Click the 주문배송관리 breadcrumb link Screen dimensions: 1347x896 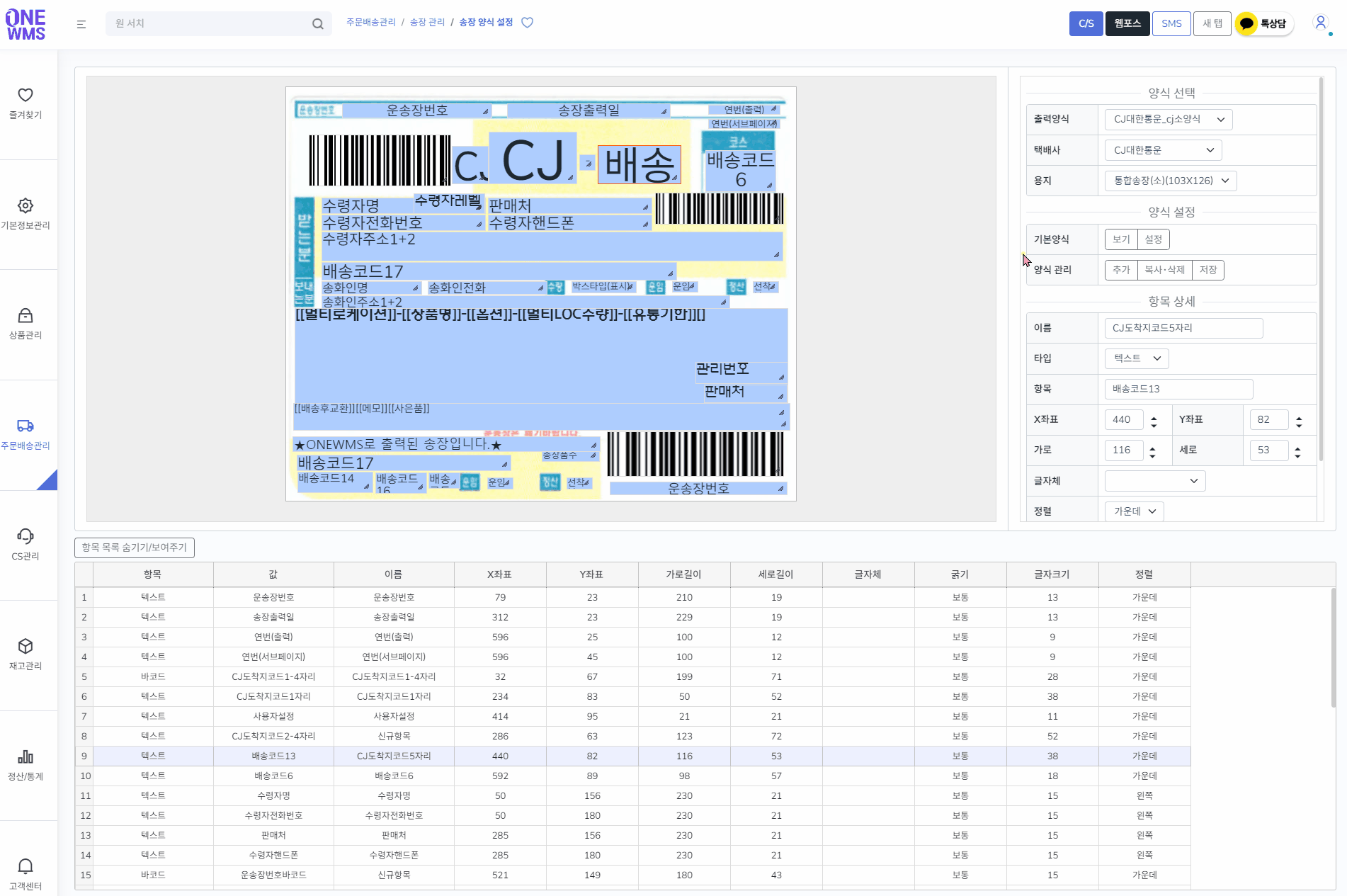[x=371, y=23]
